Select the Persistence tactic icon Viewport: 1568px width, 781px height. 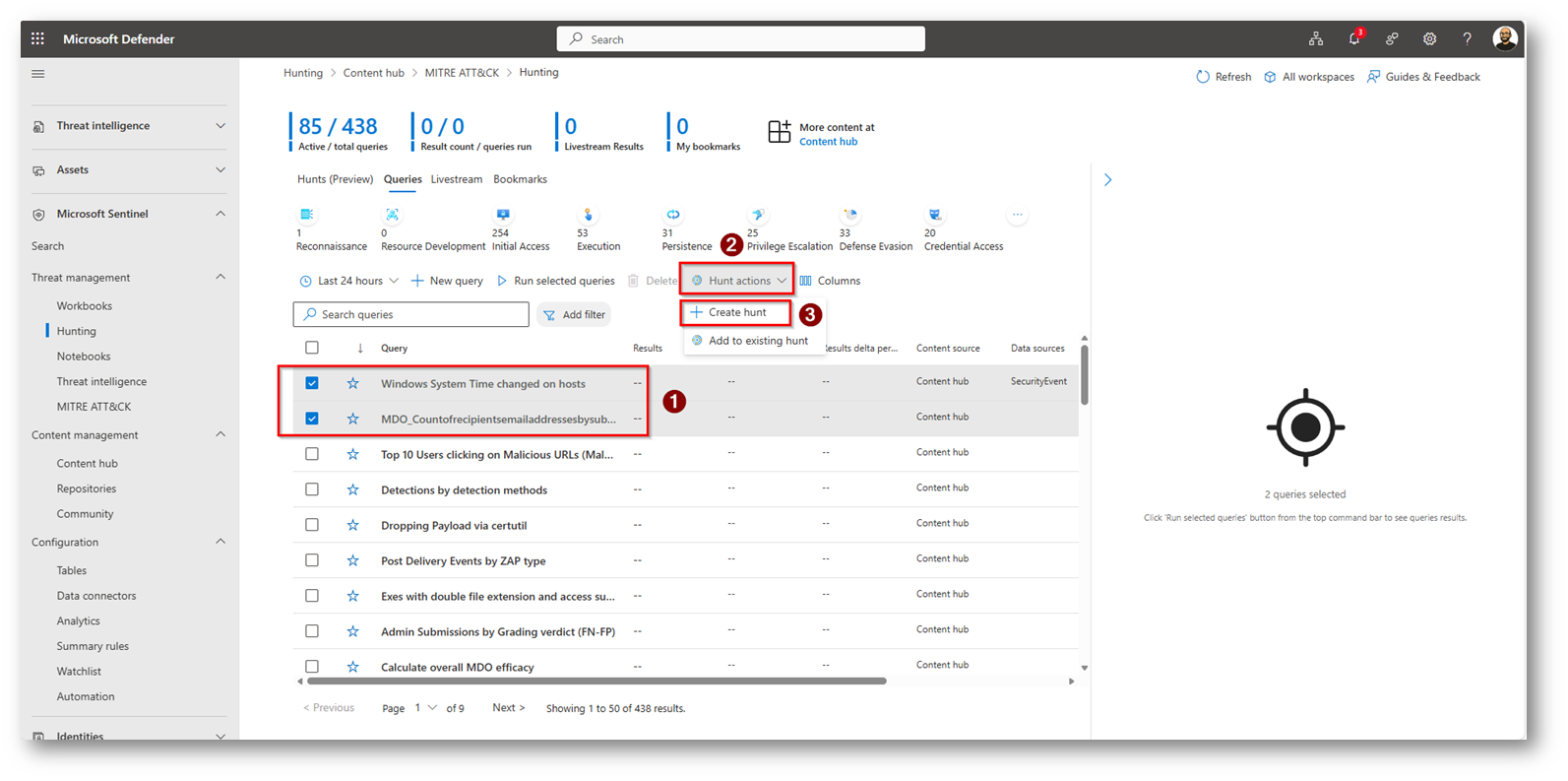(x=673, y=215)
